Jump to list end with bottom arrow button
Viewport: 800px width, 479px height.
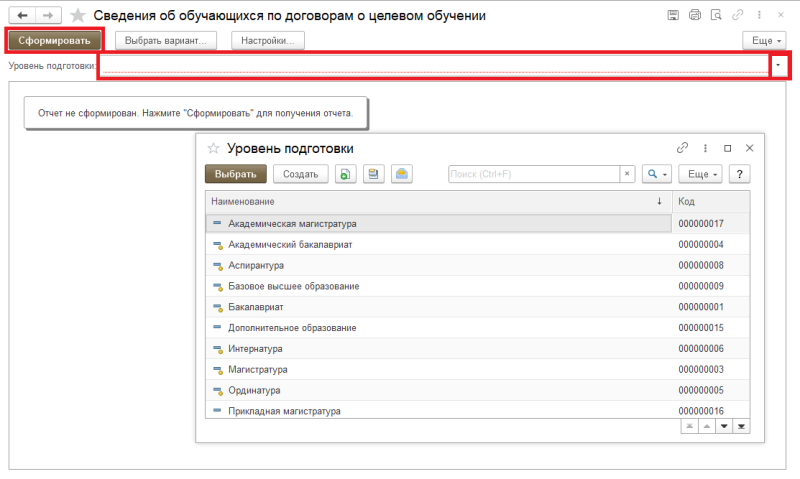741,426
